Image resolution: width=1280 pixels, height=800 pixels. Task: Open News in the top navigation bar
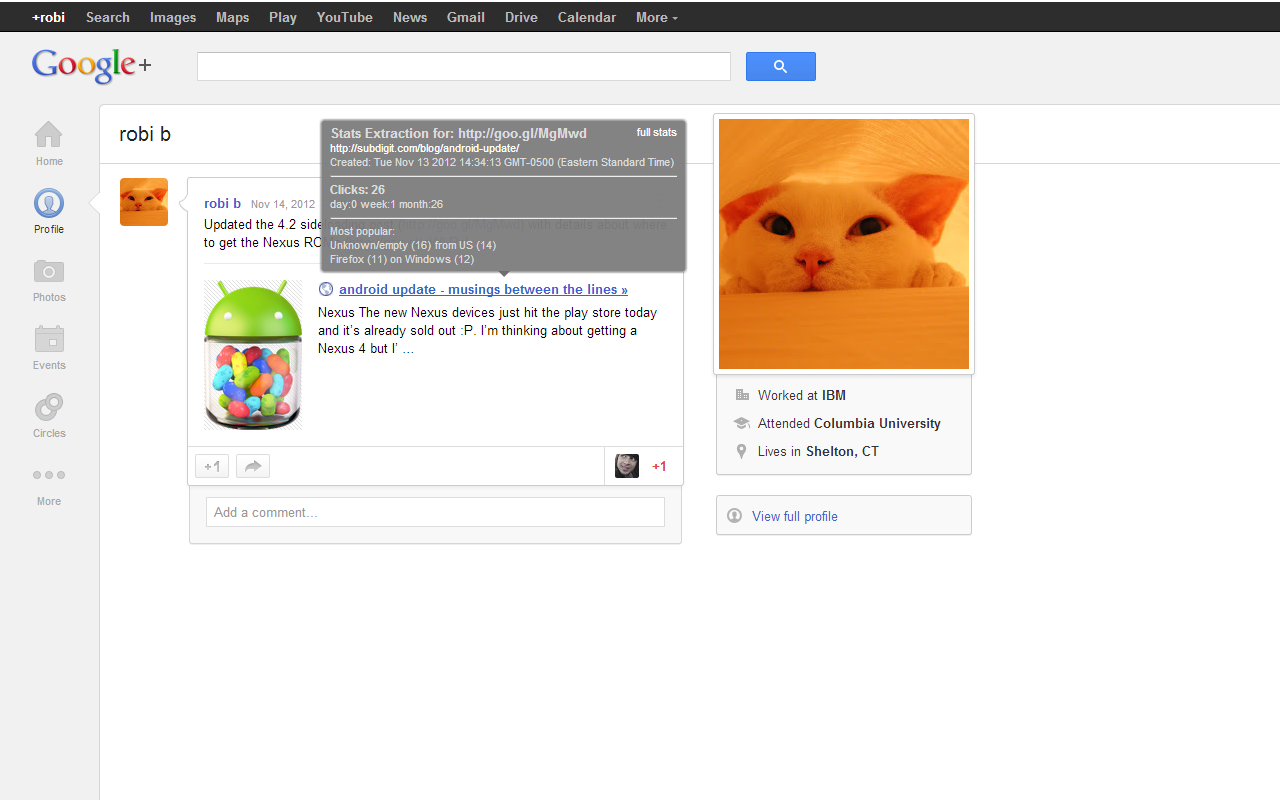pyautogui.click(x=410, y=17)
